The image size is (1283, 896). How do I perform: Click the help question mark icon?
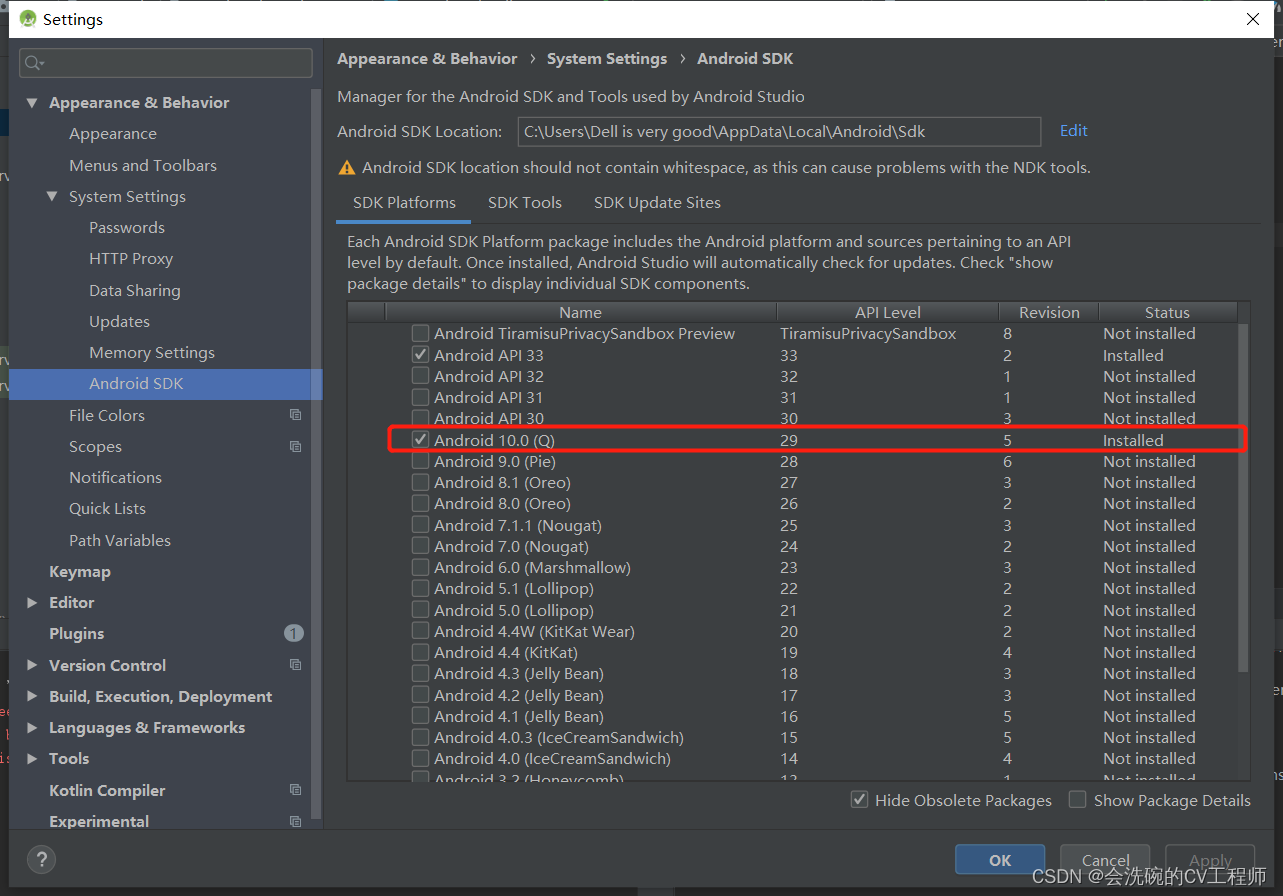tap(41, 859)
